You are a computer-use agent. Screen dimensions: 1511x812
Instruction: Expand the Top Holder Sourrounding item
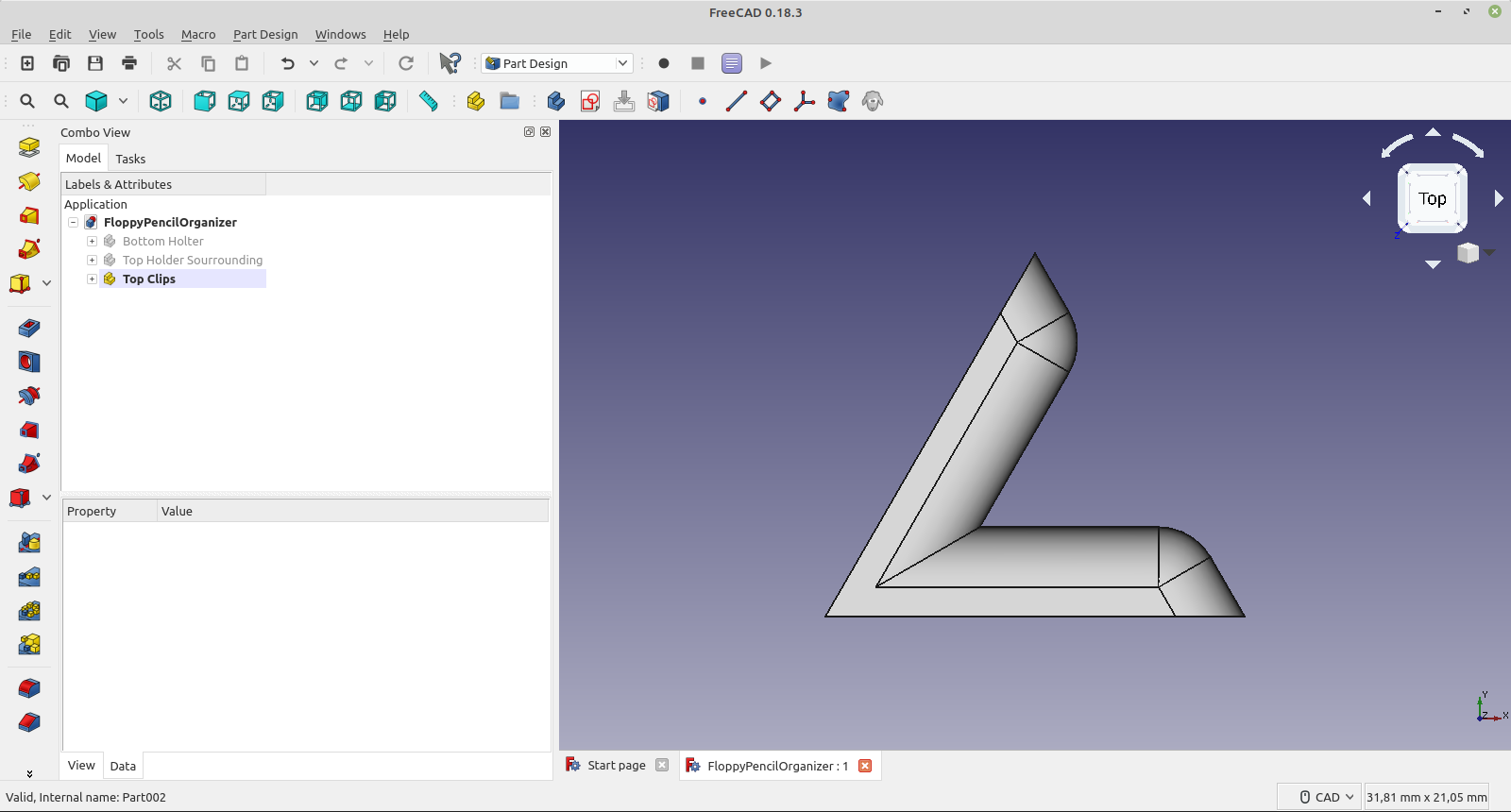[x=93, y=261]
